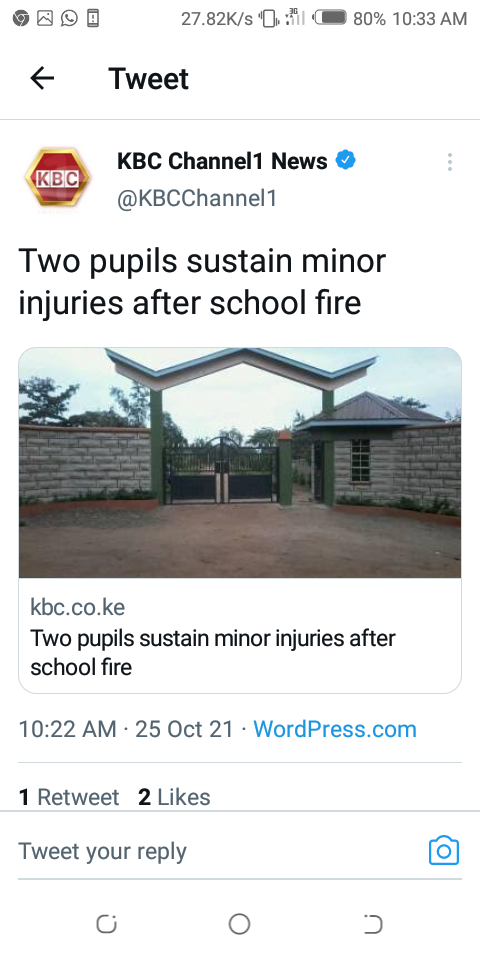This screenshot has width=480, height=960.
Task: Open the school gate article image
Action: [240, 463]
